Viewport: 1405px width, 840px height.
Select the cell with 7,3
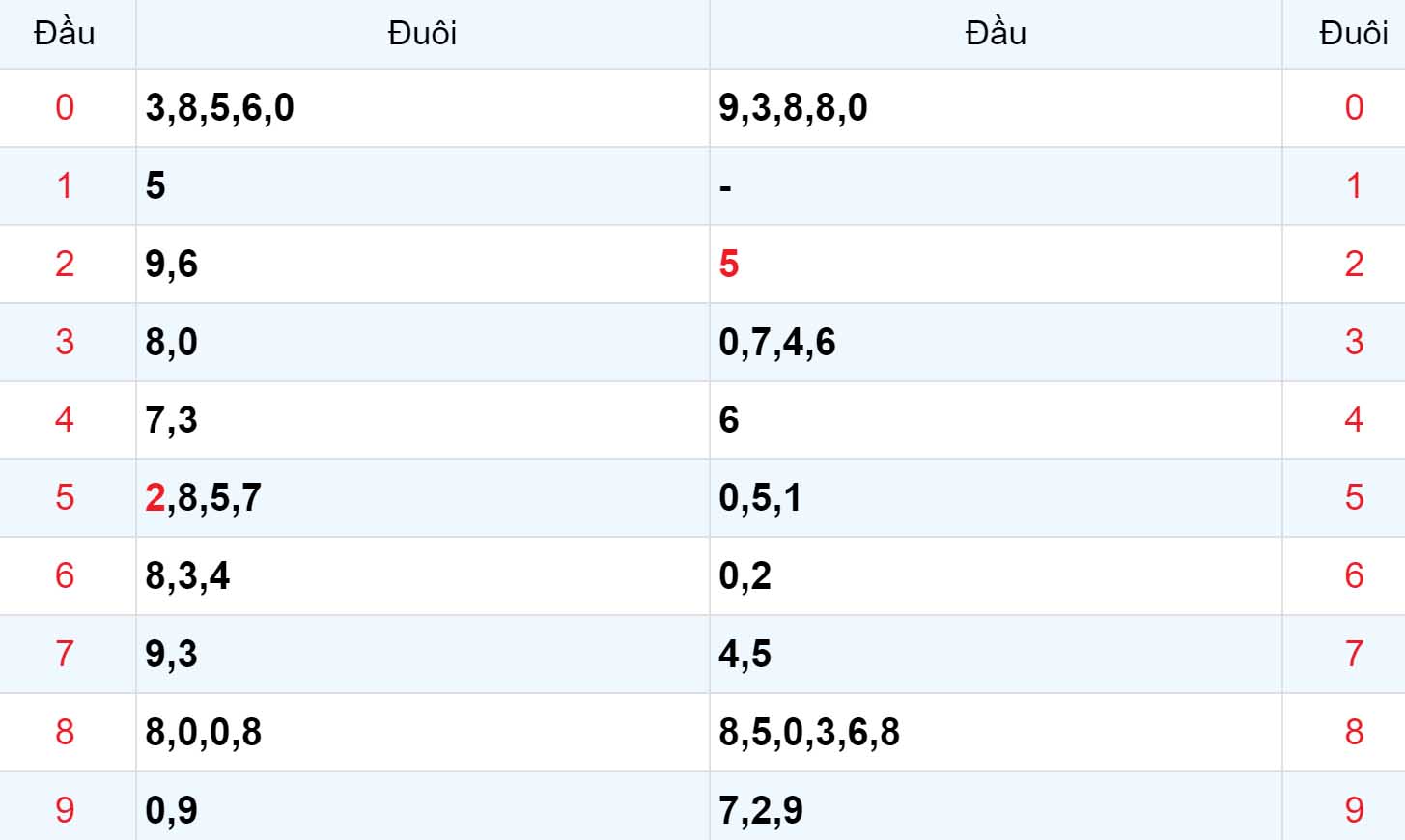[422, 420]
